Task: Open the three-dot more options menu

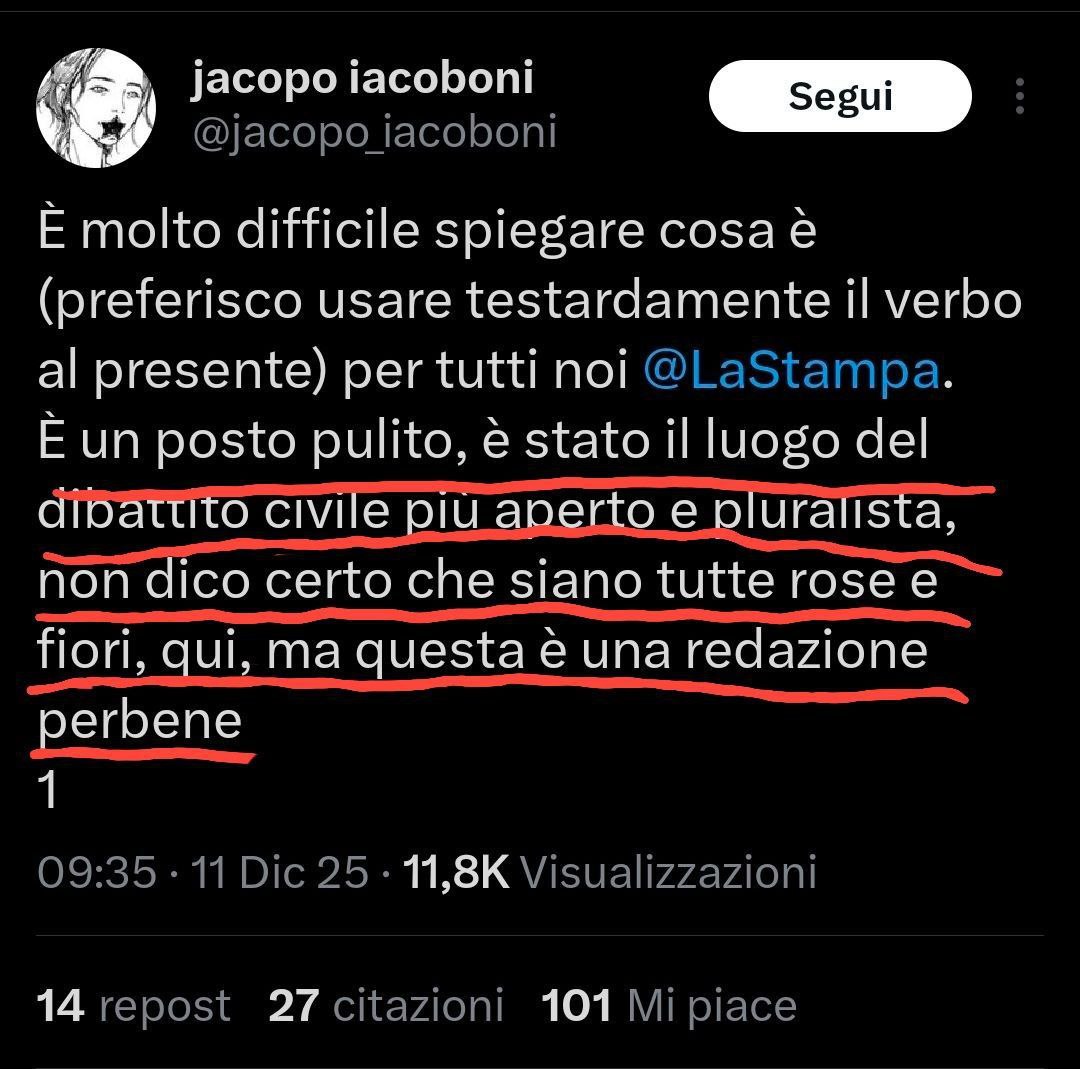Action: (1020, 96)
